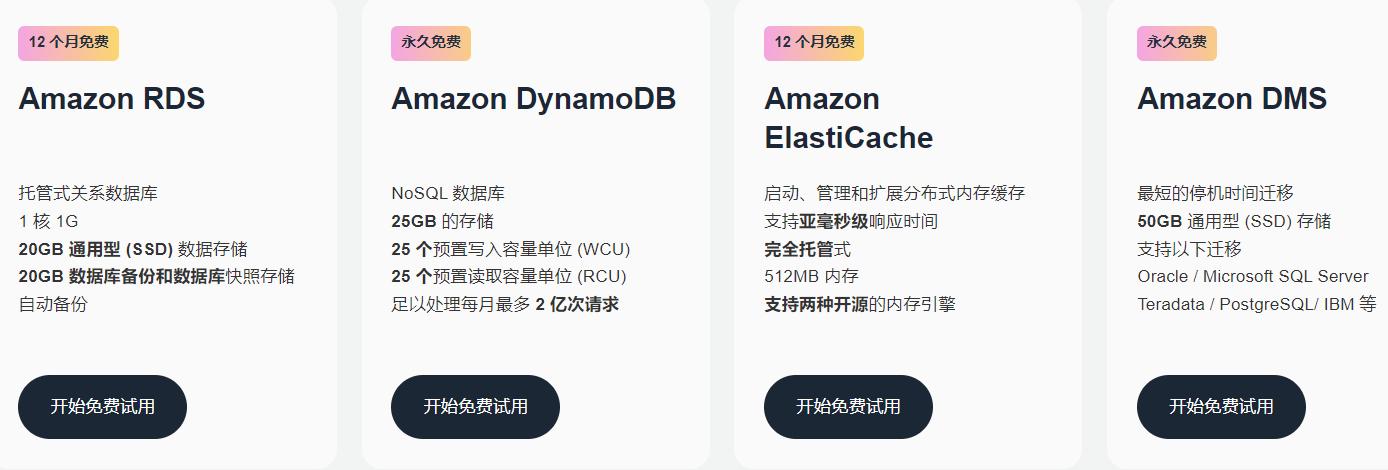The width and height of the screenshot is (1388, 470).
Task: Start the free trial for Amazon DynamoDB
Action: 475,406
